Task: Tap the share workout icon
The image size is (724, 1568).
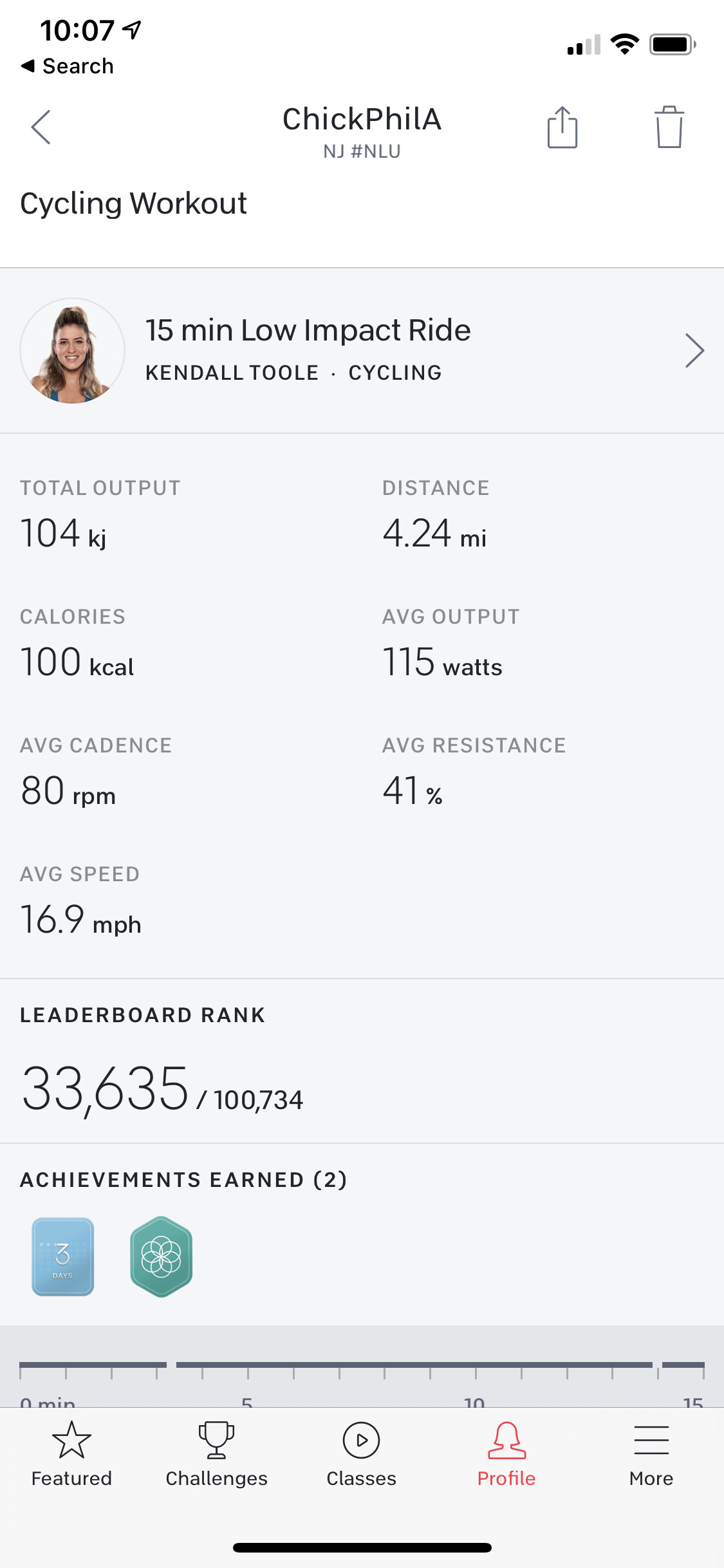Action: (562, 127)
